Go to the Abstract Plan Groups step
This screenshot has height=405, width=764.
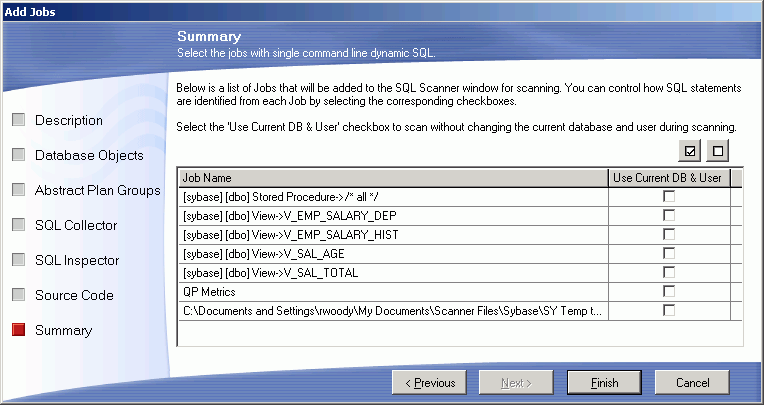[x=97, y=190]
